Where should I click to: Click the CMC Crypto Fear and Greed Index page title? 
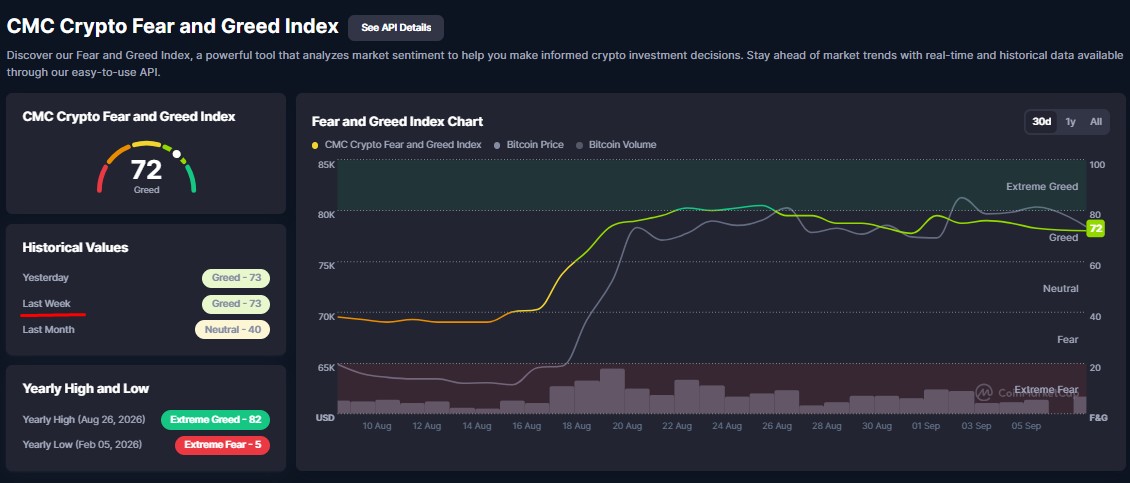point(172,27)
